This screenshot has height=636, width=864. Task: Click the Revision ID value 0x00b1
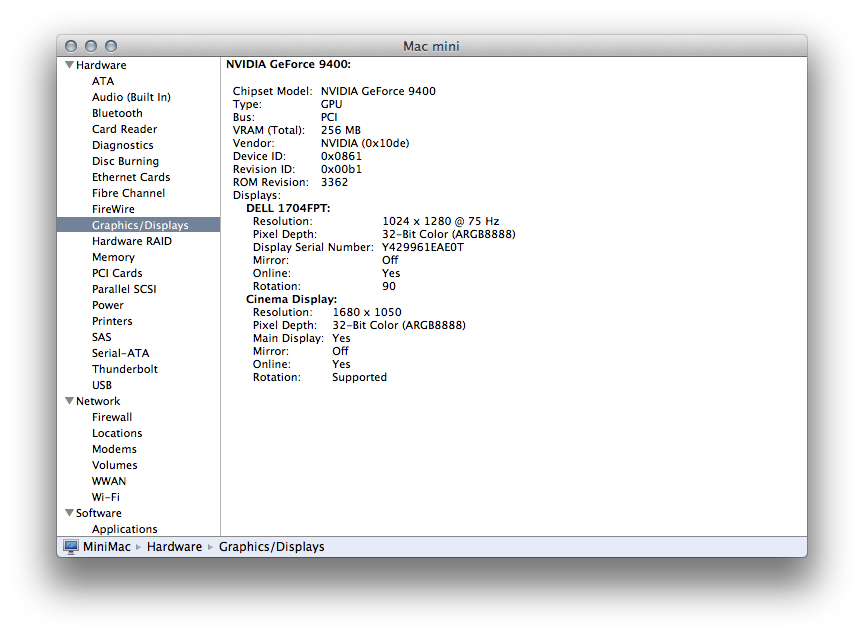[341, 169]
